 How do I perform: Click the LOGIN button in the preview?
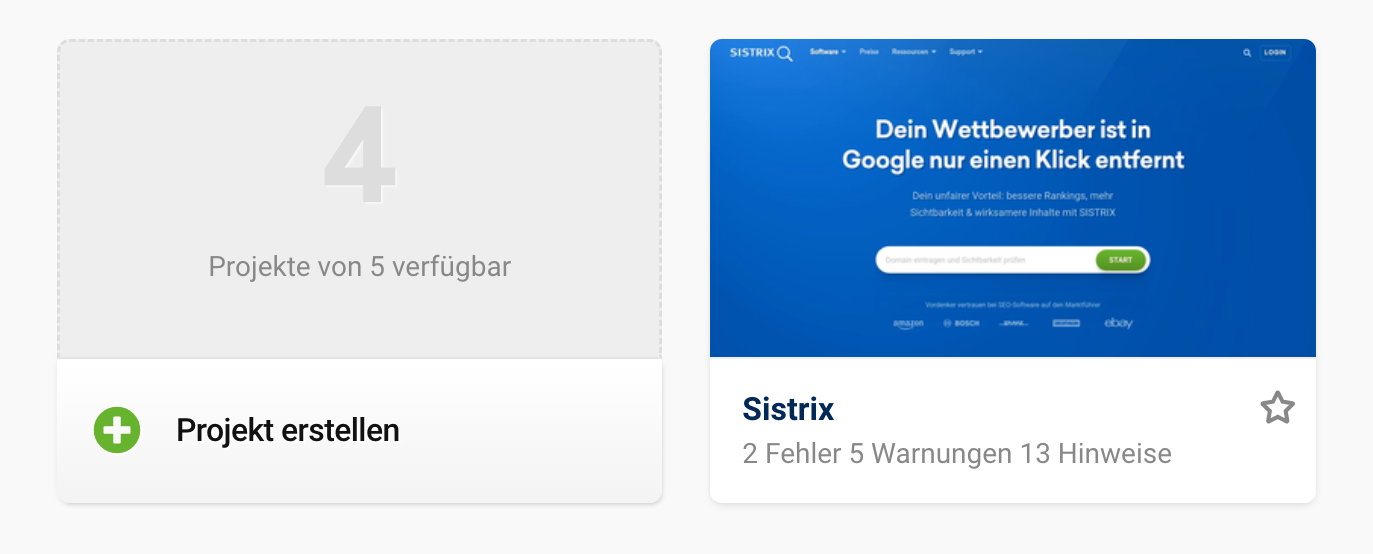[1275, 52]
